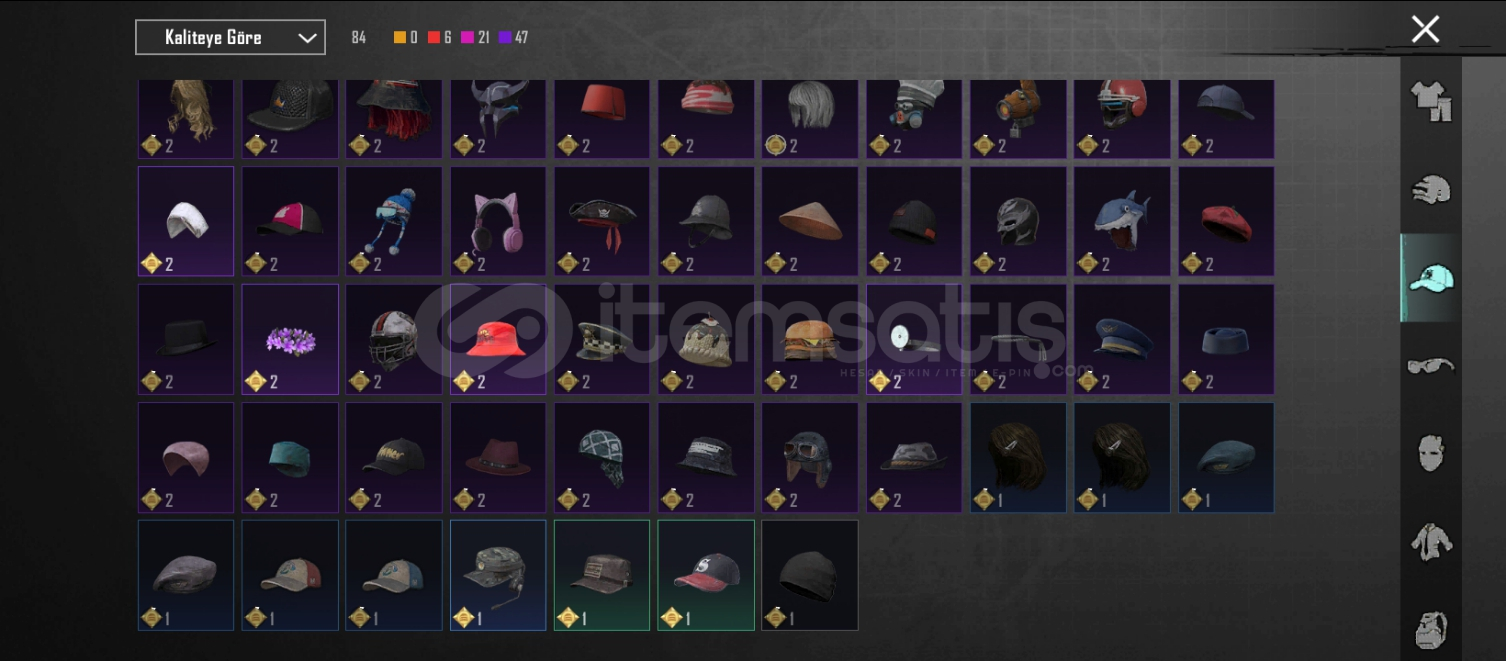The image size is (1506, 661).
Task: Open the Kaliteye Göre sort dropdown
Action: (230, 38)
